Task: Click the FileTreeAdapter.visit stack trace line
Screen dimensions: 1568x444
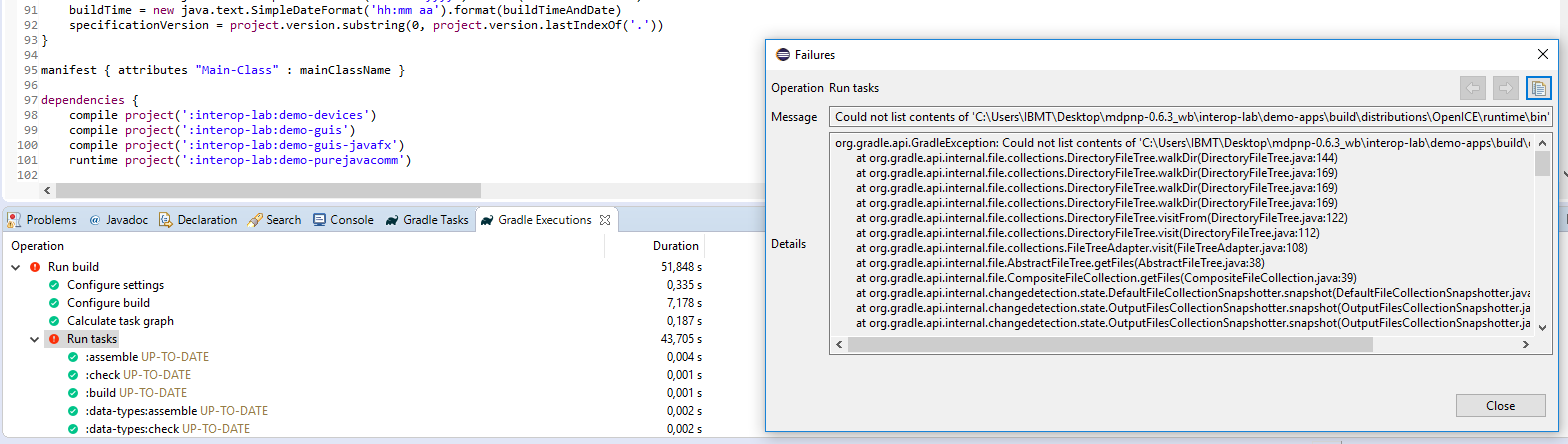Action: (1082, 248)
